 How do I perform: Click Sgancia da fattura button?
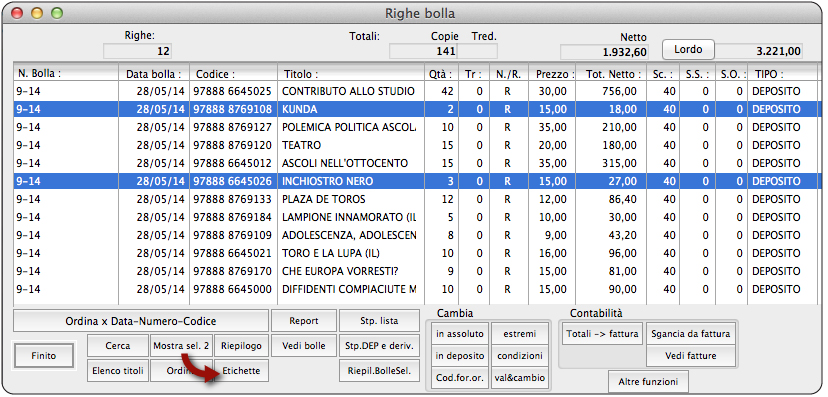[690, 334]
